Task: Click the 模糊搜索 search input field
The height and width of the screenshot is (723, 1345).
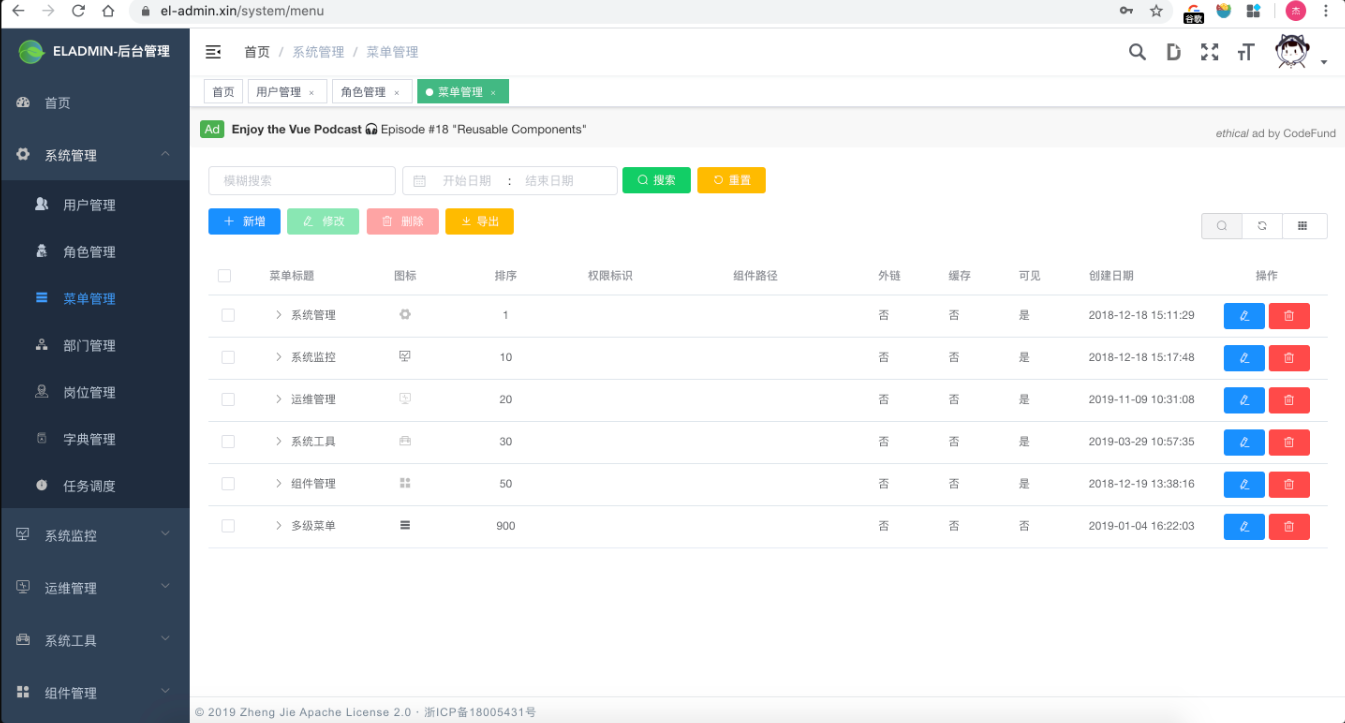Action: click(300, 180)
